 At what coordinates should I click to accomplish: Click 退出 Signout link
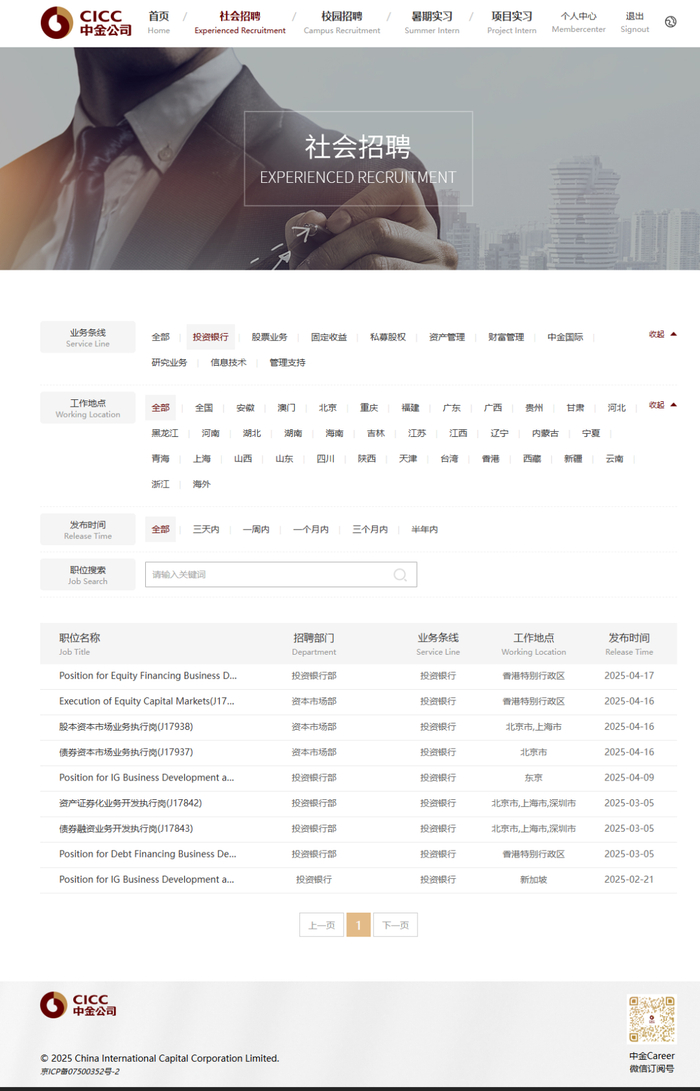635,22
